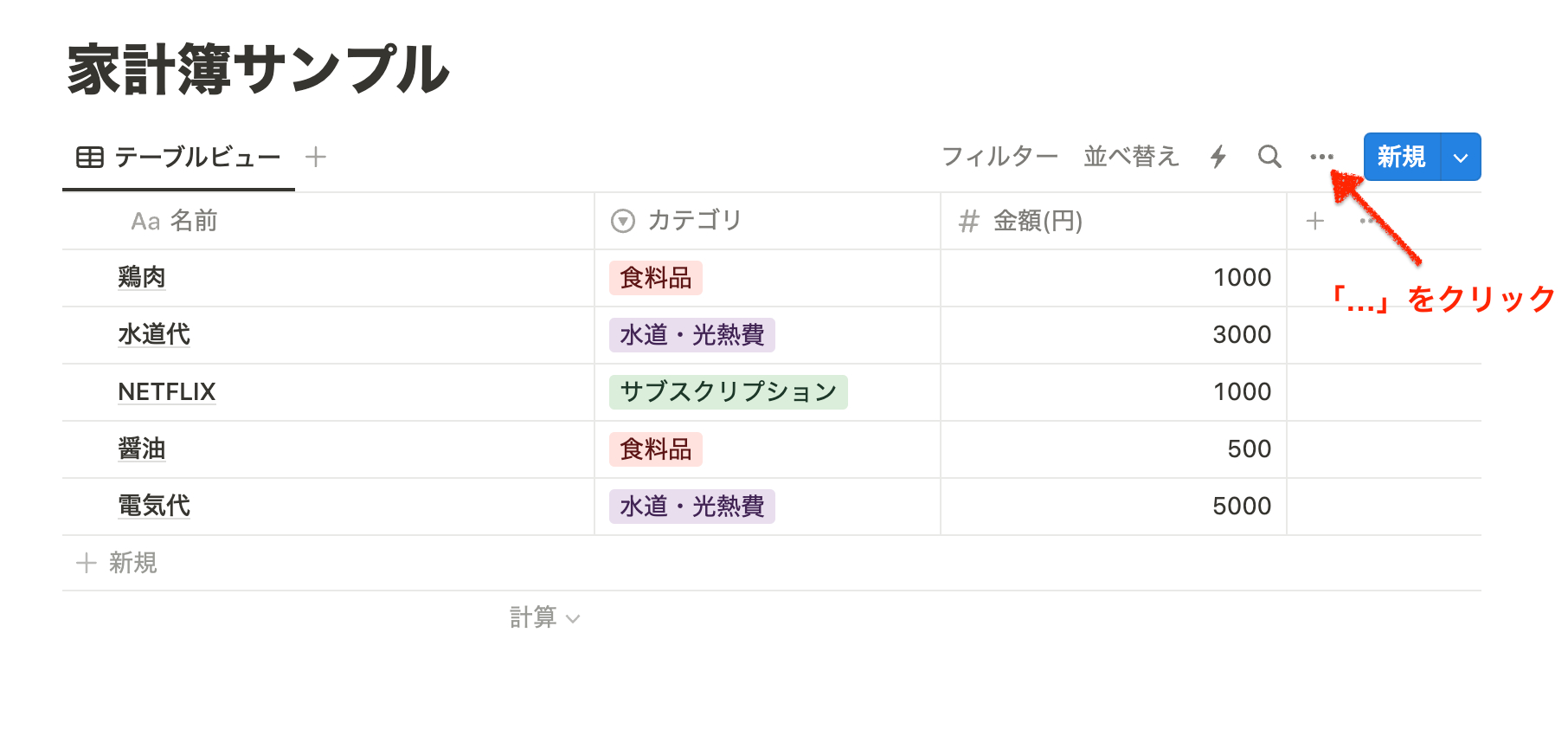
Task: Open the 並べ替え sort menu
Action: coord(1131,157)
